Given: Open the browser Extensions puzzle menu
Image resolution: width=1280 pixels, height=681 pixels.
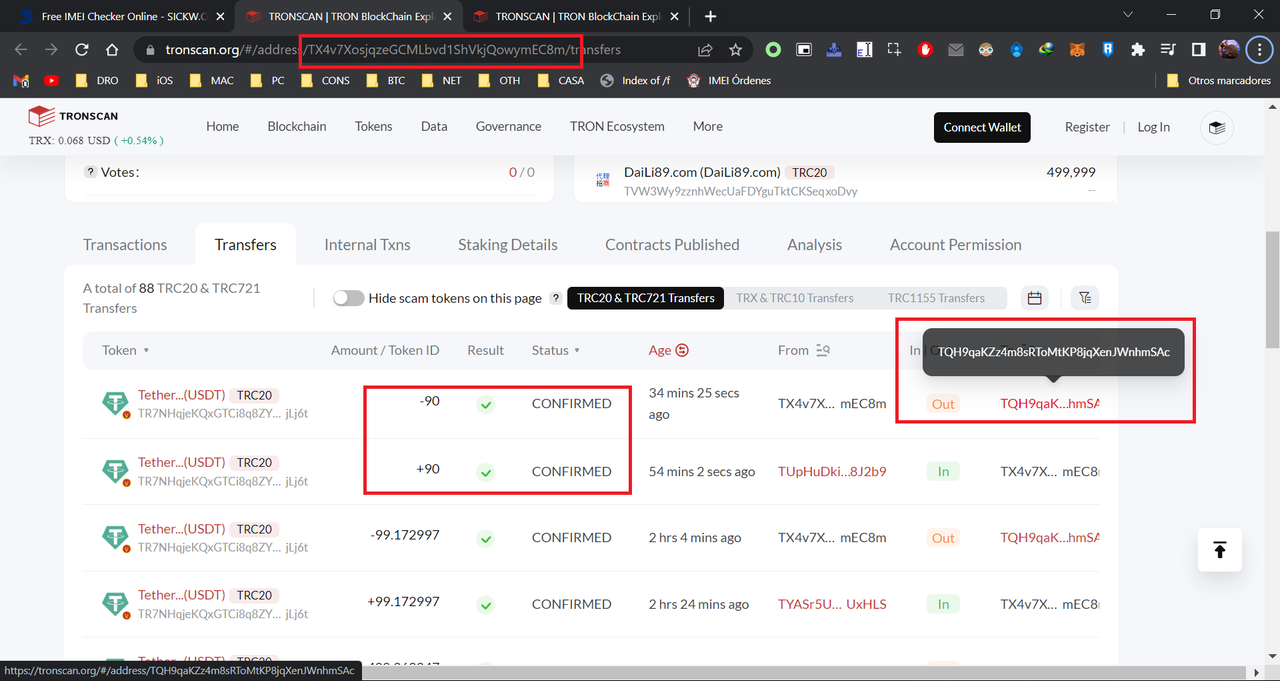Looking at the screenshot, I should pos(1137,49).
